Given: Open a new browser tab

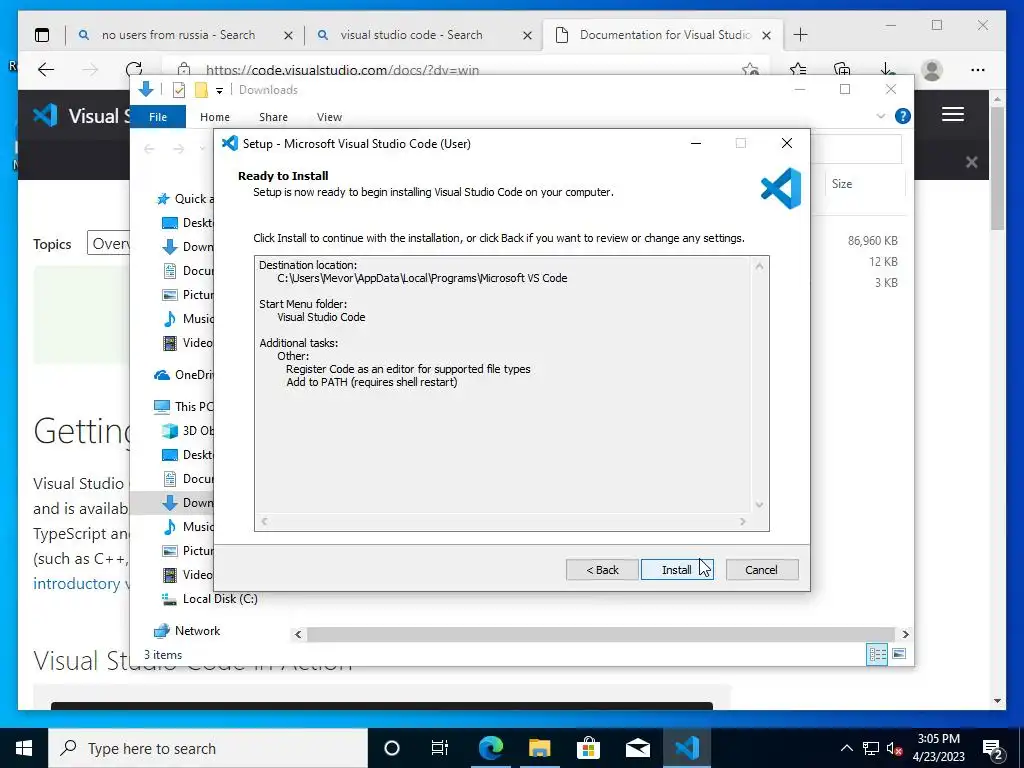Looking at the screenshot, I should tap(800, 35).
